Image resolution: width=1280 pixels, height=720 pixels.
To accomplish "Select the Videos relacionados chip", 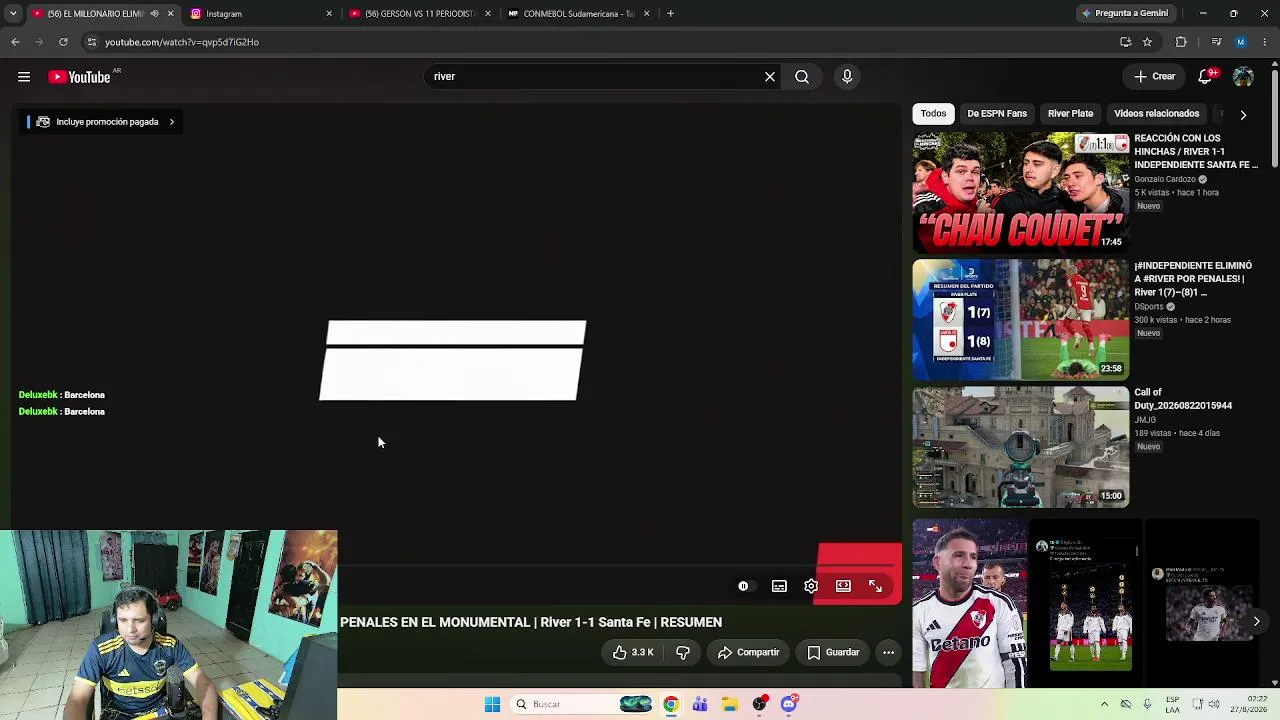I will (1156, 114).
